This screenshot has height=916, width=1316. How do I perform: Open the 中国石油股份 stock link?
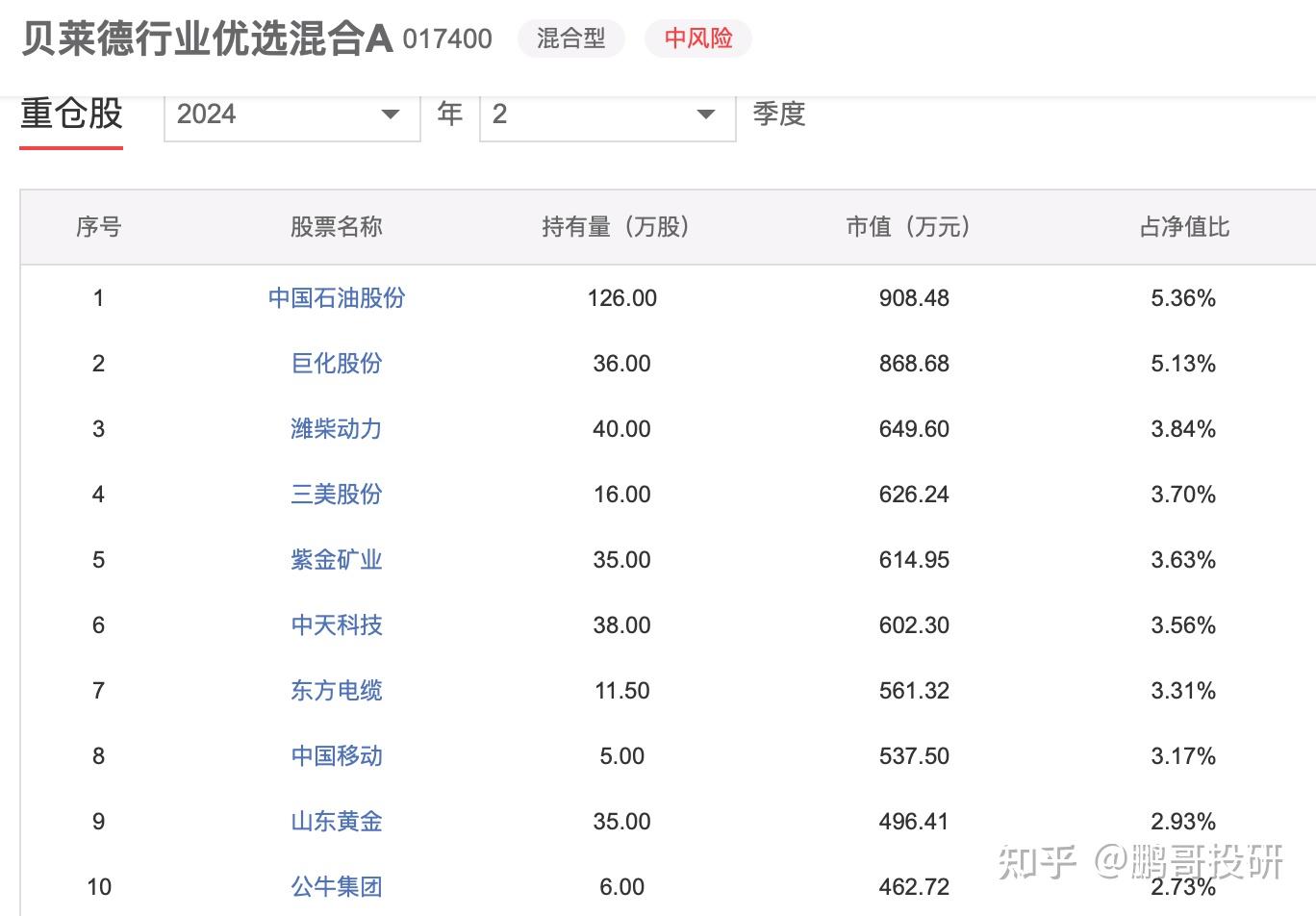(337, 298)
